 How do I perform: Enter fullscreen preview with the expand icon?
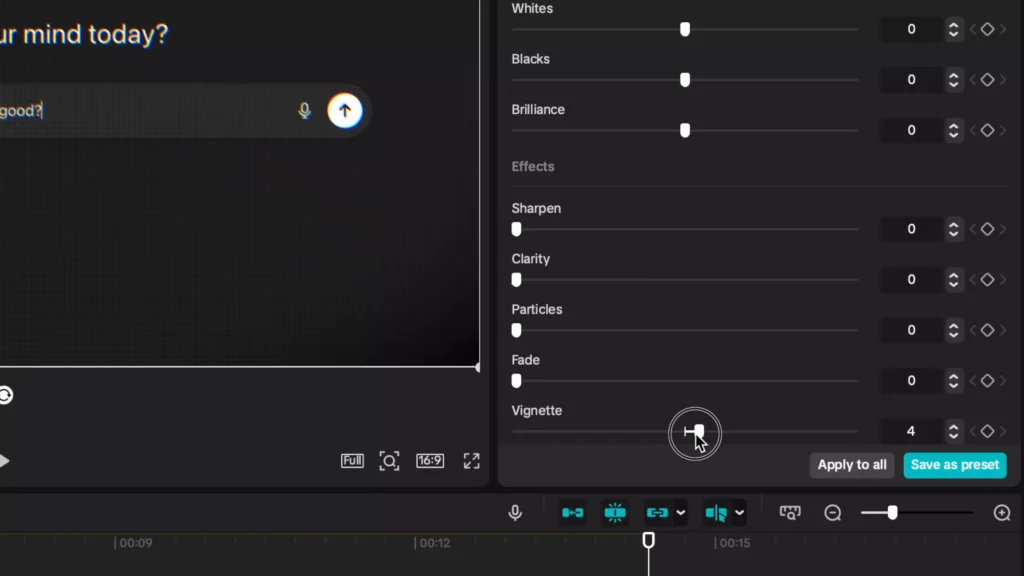[x=472, y=461]
